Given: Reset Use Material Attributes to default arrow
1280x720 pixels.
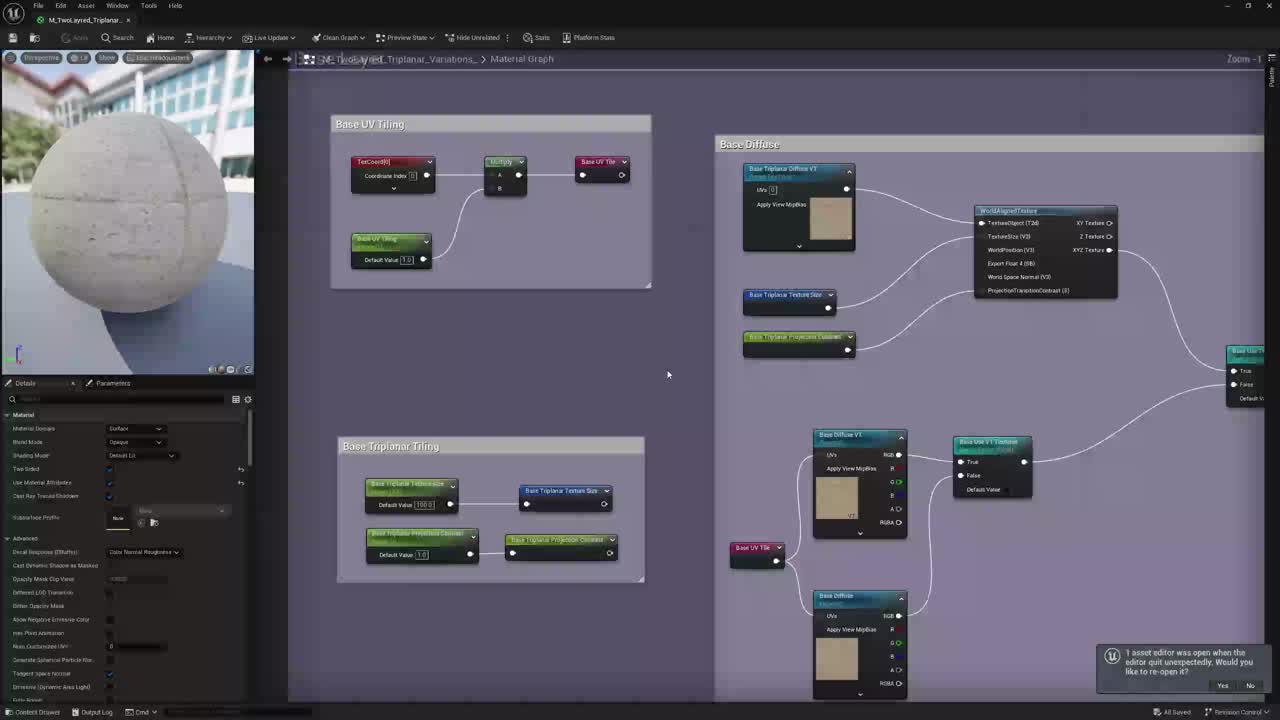Looking at the screenshot, I should (x=240, y=483).
